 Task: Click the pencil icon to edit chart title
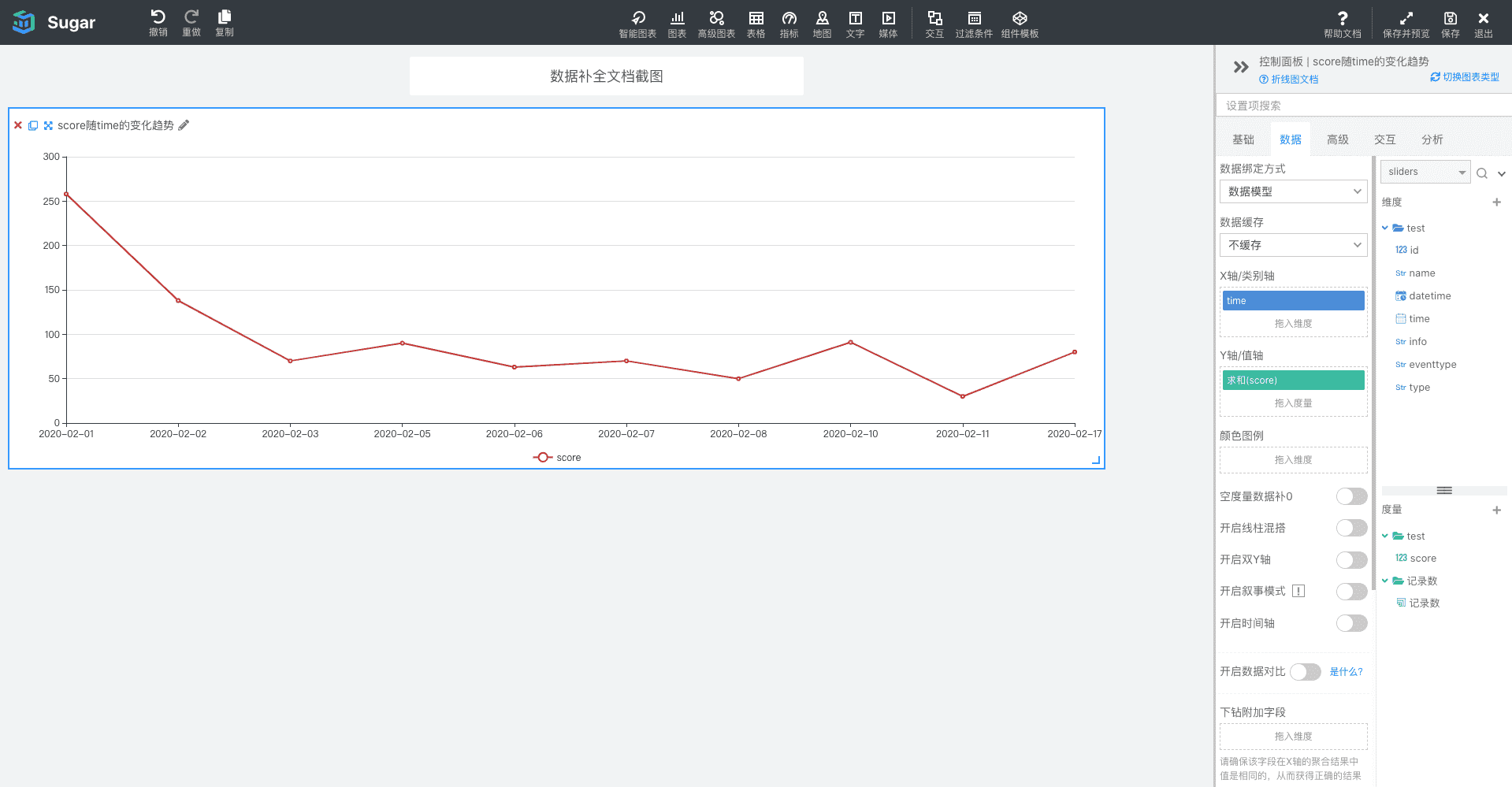pos(184,125)
